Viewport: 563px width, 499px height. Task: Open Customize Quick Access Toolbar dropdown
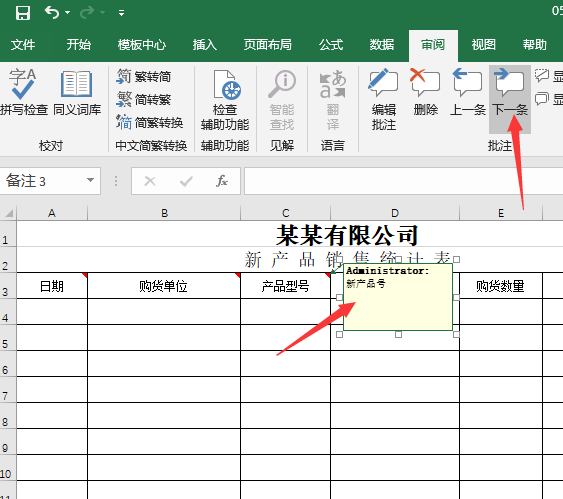tap(121, 13)
